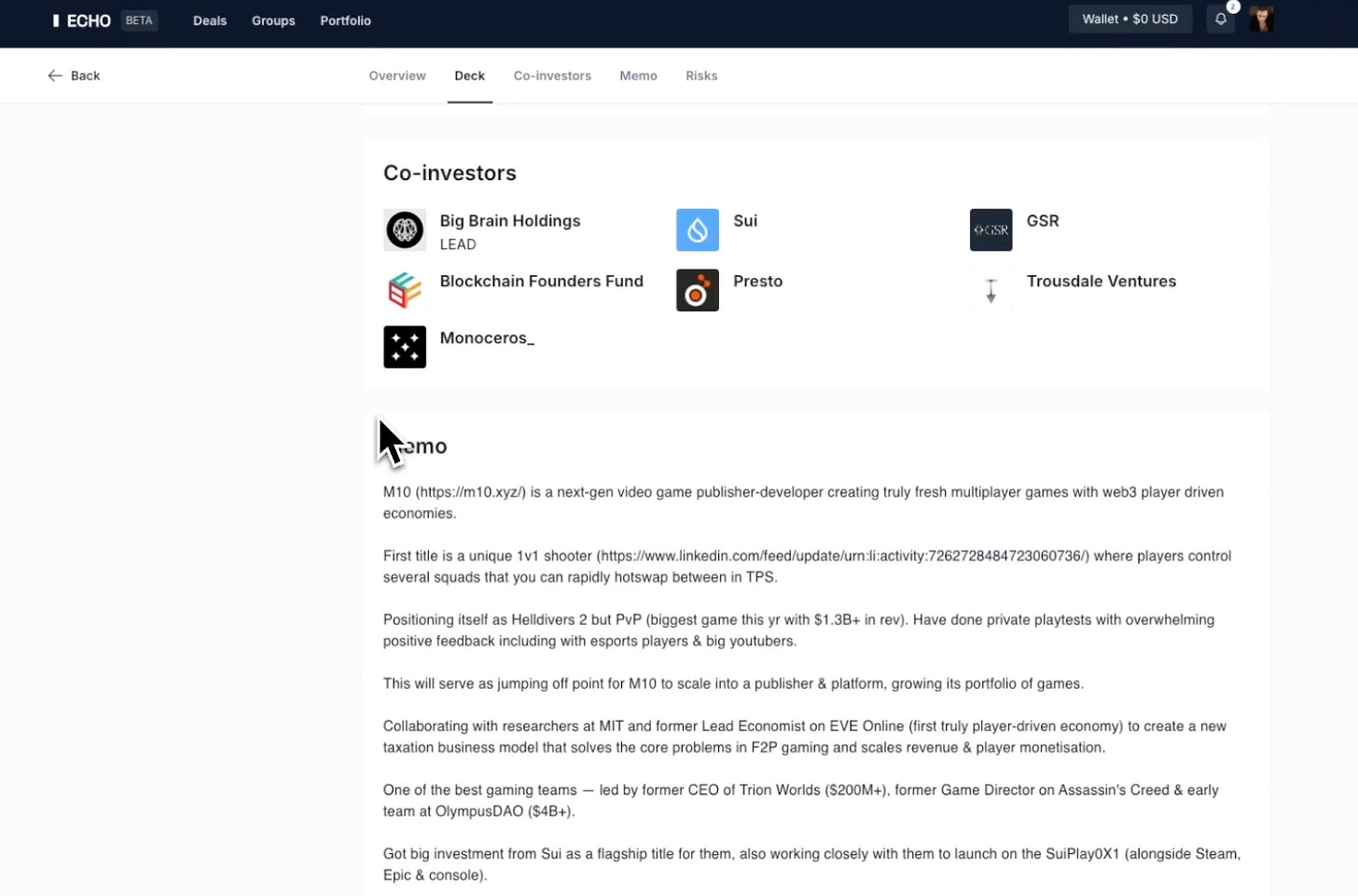Open the Groups menu

(273, 21)
